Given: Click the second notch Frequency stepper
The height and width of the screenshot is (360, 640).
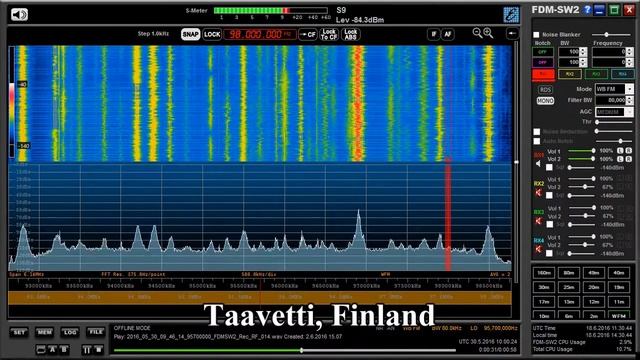Looking at the screenshot, I should coord(630,62).
